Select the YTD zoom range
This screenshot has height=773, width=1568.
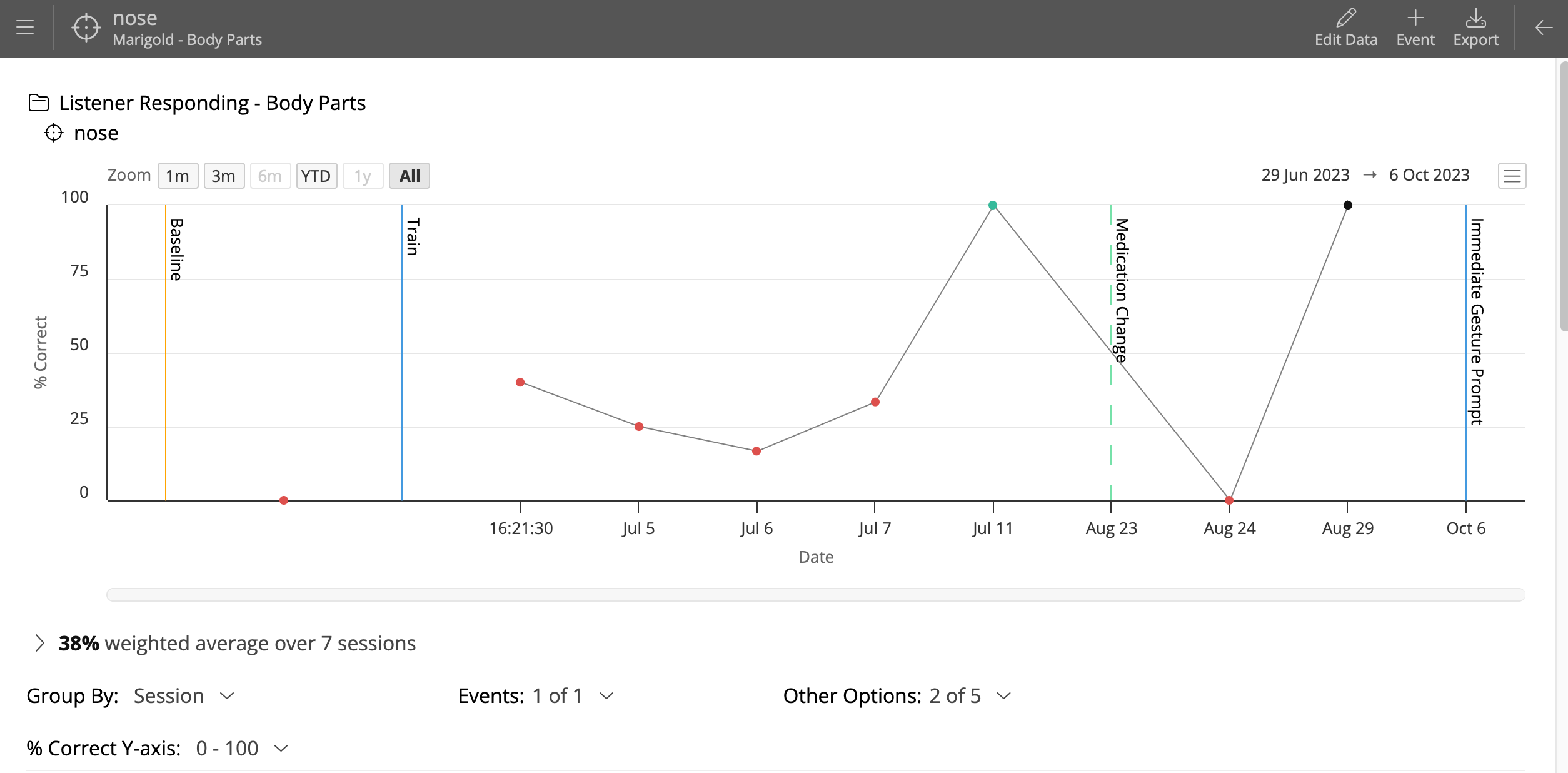pos(316,176)
